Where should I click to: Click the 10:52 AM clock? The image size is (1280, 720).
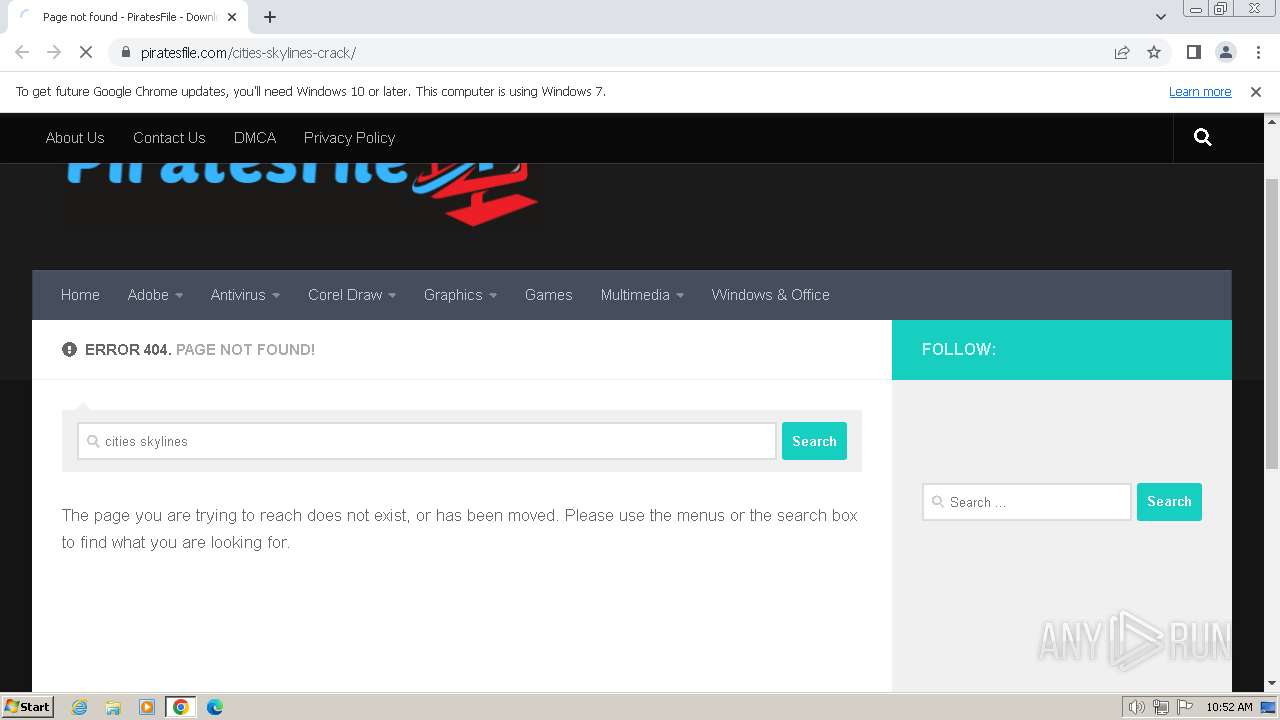(1229, 707)
